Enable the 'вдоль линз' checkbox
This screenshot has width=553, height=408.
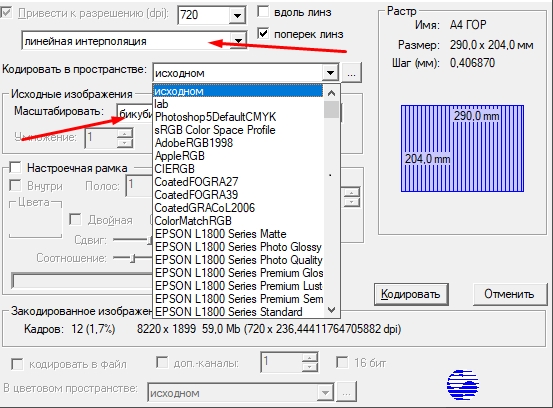coord(263,11)
